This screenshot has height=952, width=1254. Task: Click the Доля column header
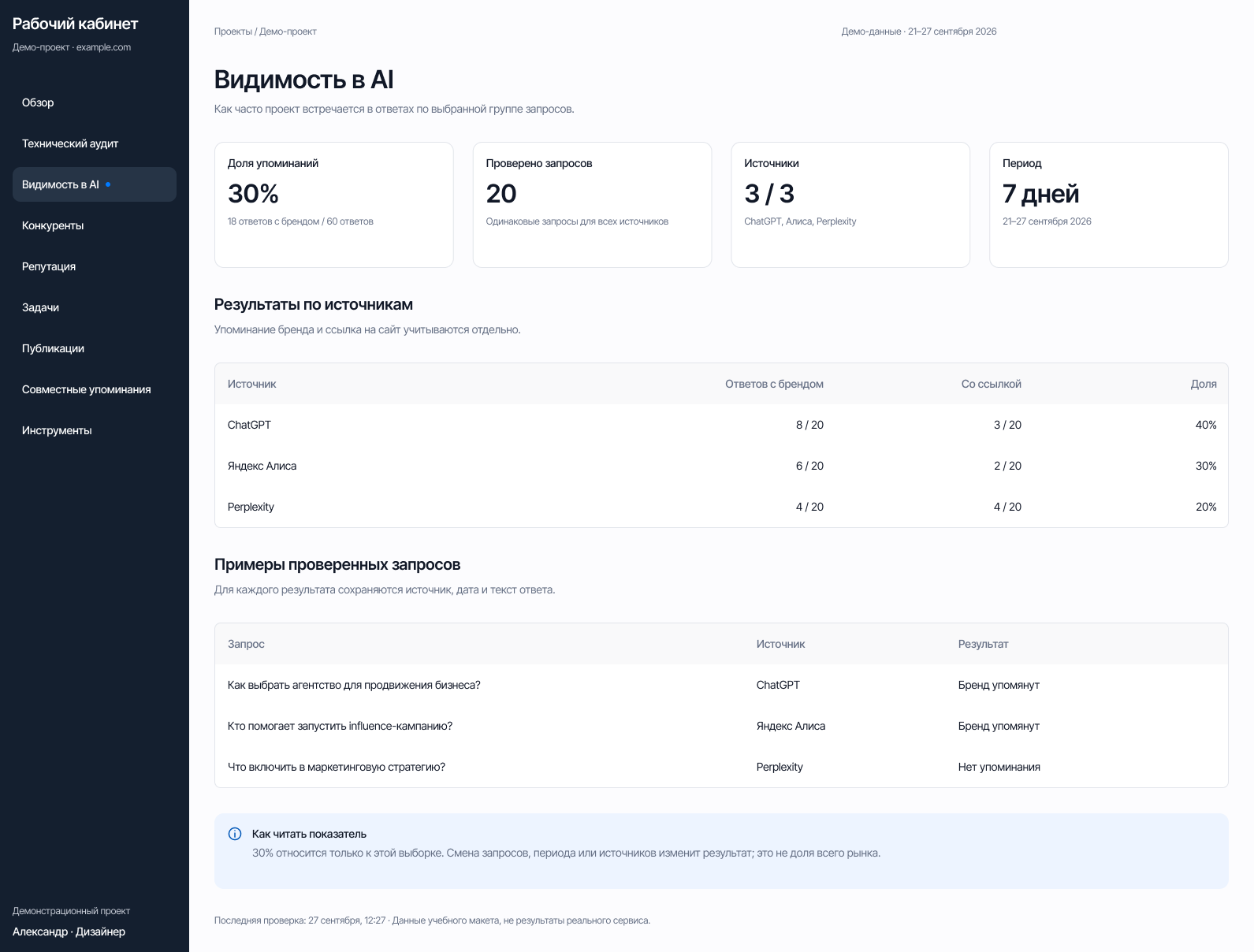[x=1204, y=384]
